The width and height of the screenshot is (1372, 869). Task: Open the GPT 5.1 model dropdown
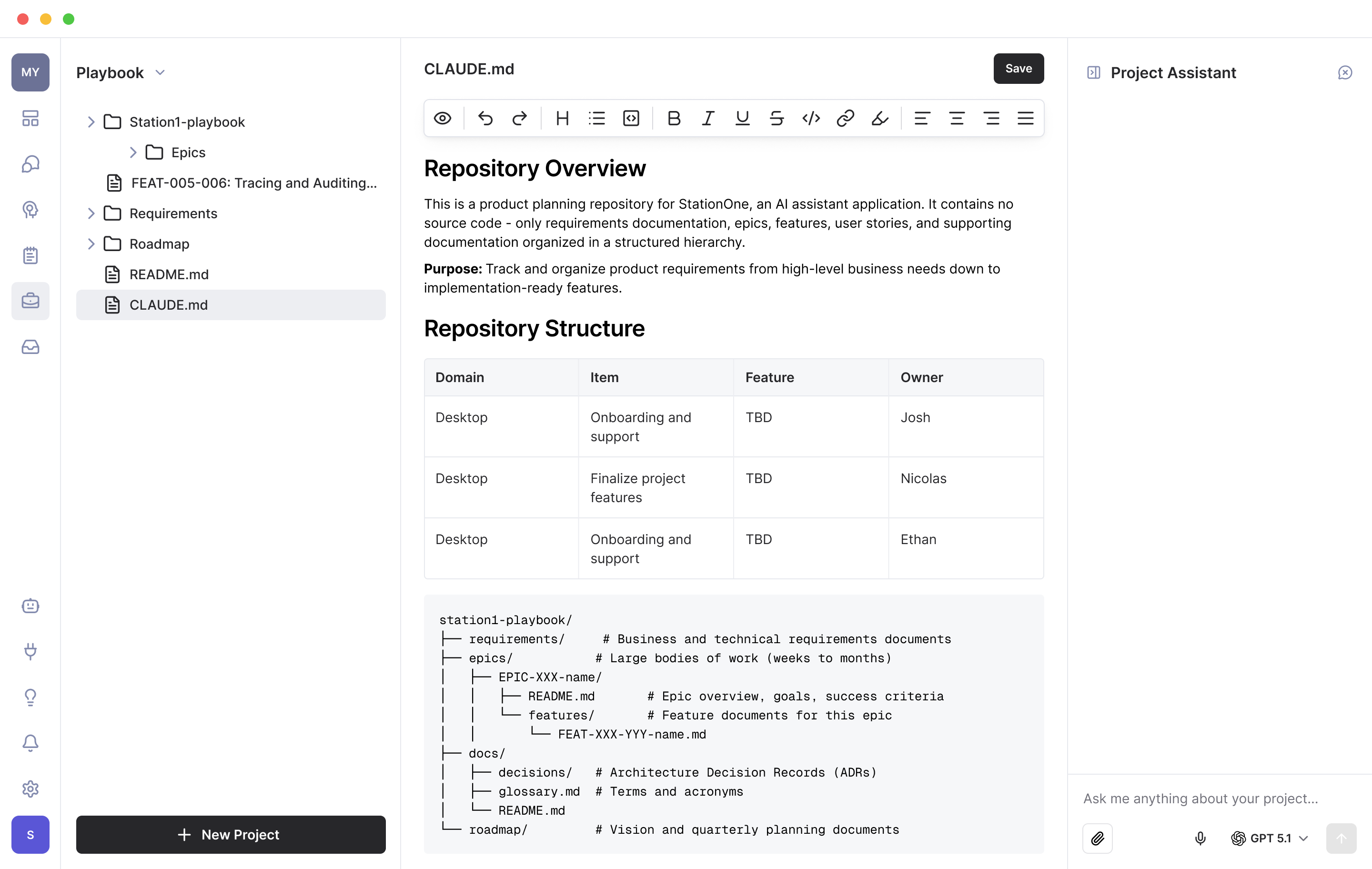coord(1270,838)
